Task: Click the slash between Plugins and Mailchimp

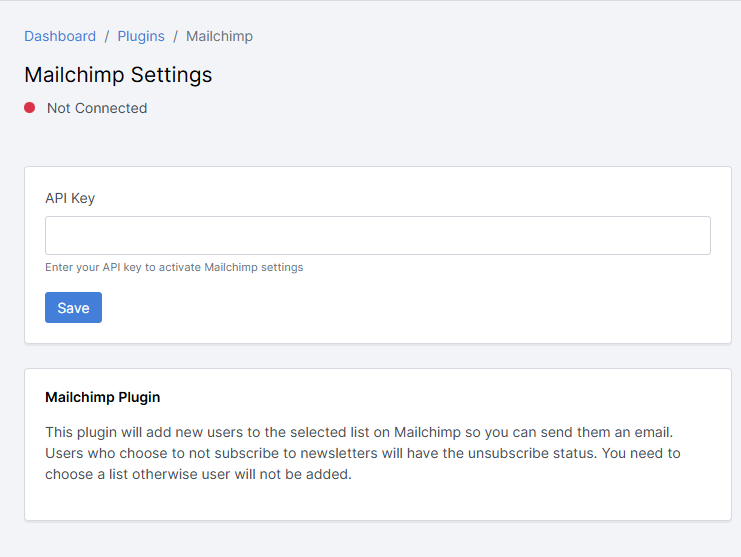Action: tap(175, 36)
